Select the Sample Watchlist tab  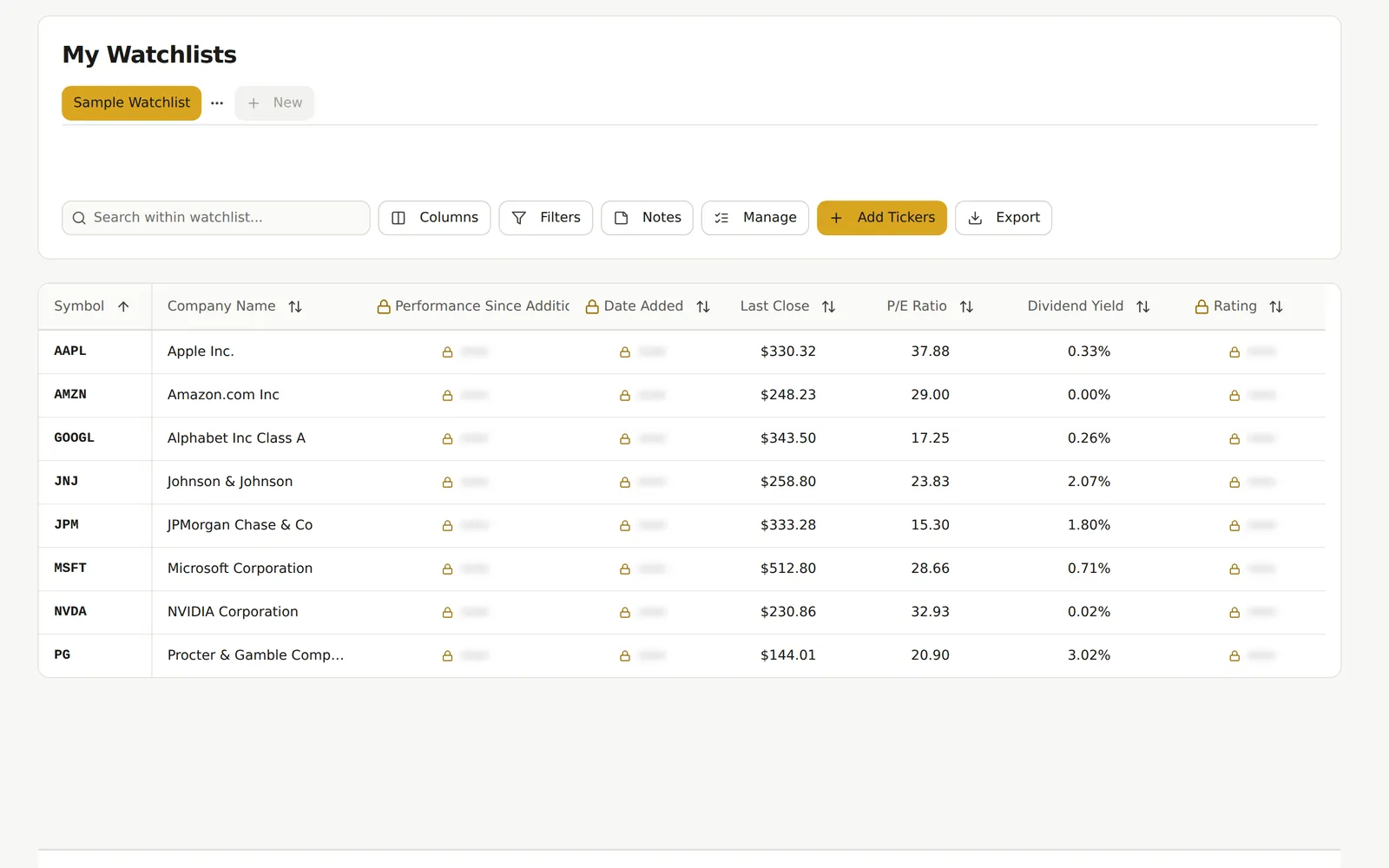pyautogui.click(x=131, y=102)
